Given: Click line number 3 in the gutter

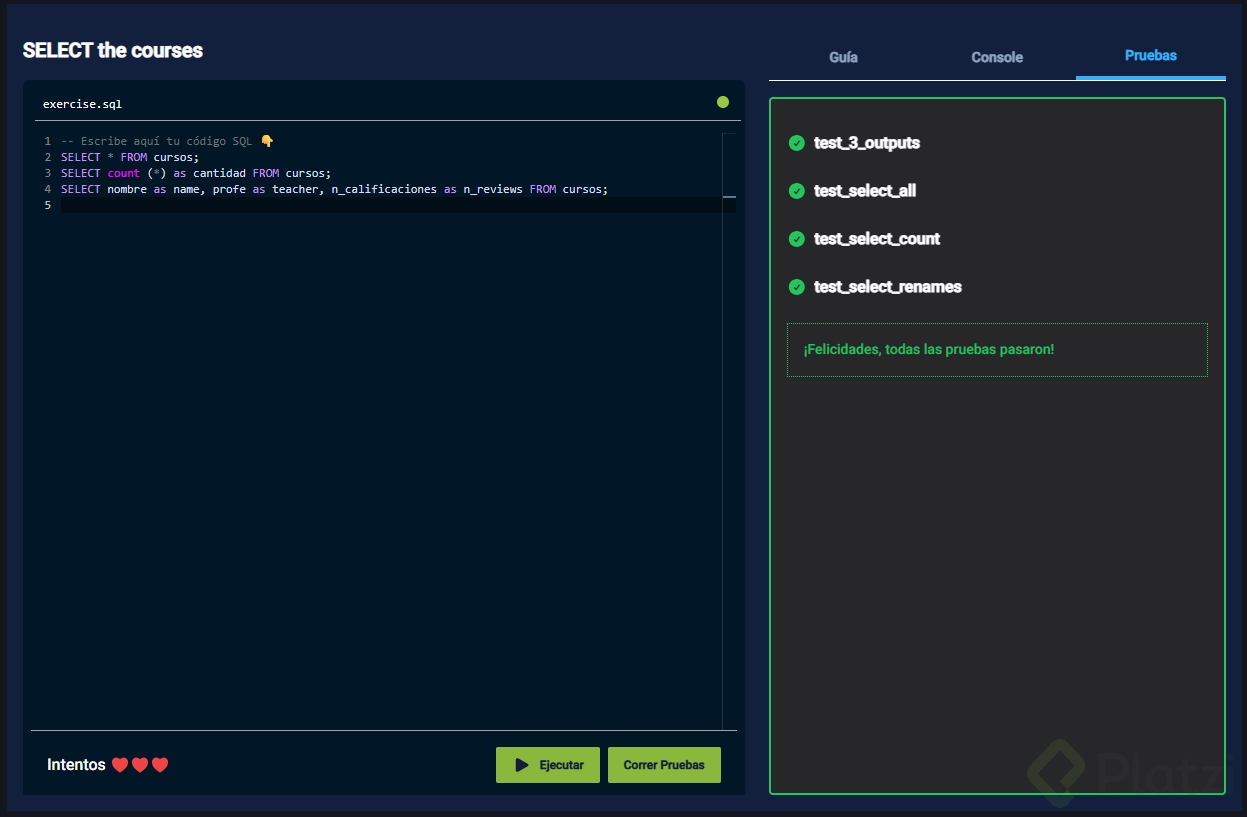Looking at the screenshot, I should pos(47,173).
